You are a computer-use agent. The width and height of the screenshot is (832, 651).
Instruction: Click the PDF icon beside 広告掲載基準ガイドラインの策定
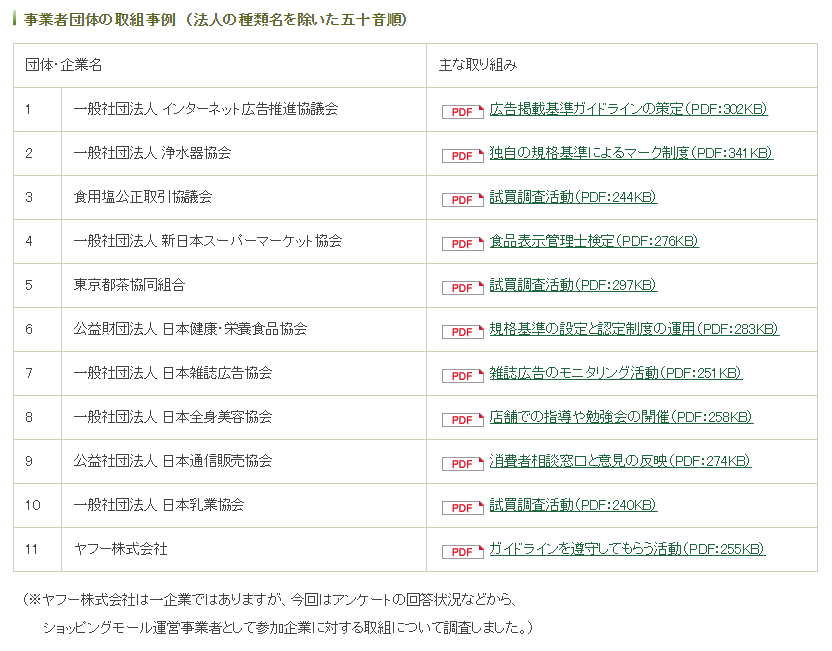[x=462, y=111]
